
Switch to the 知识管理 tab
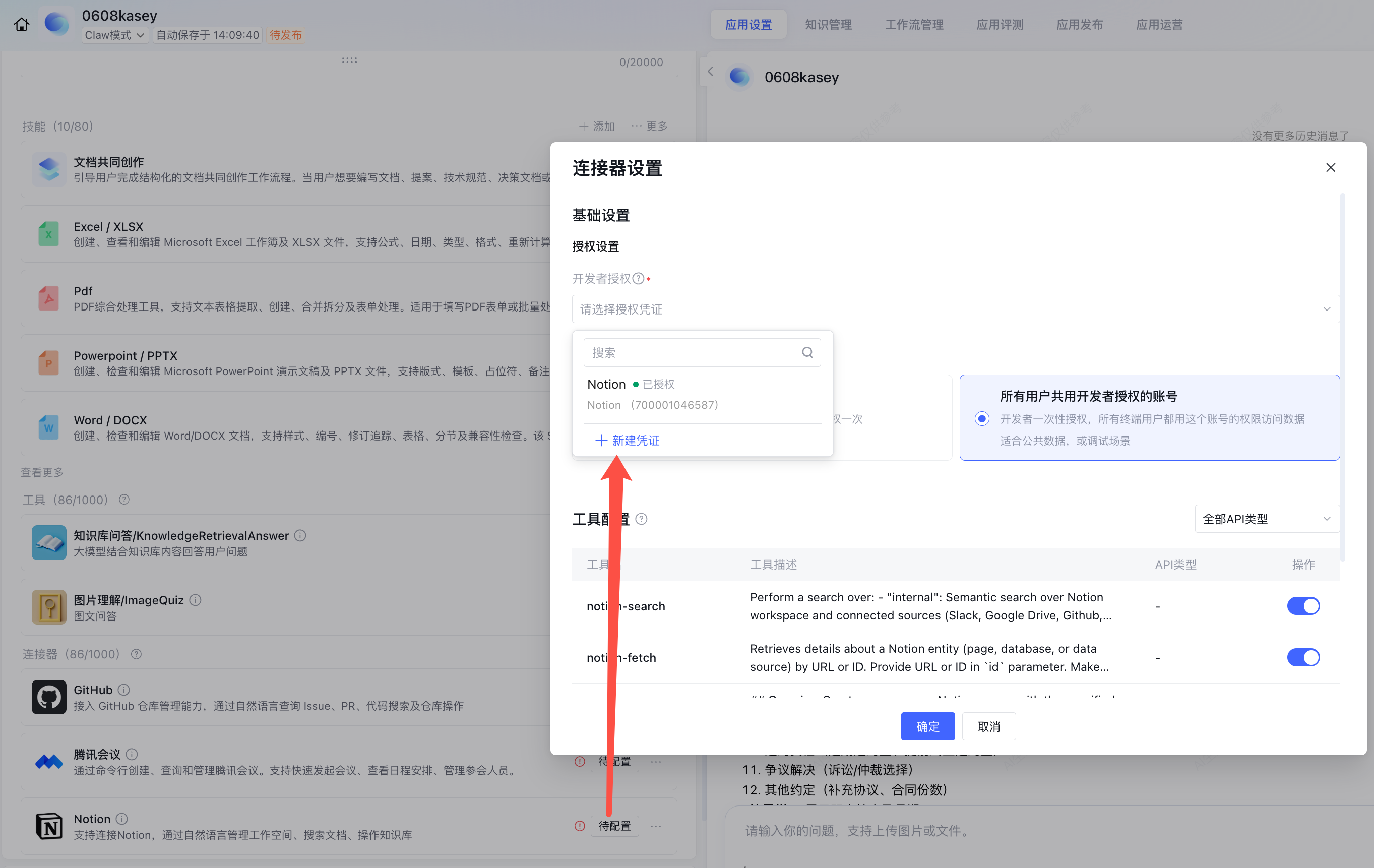[x=828, y=25]
